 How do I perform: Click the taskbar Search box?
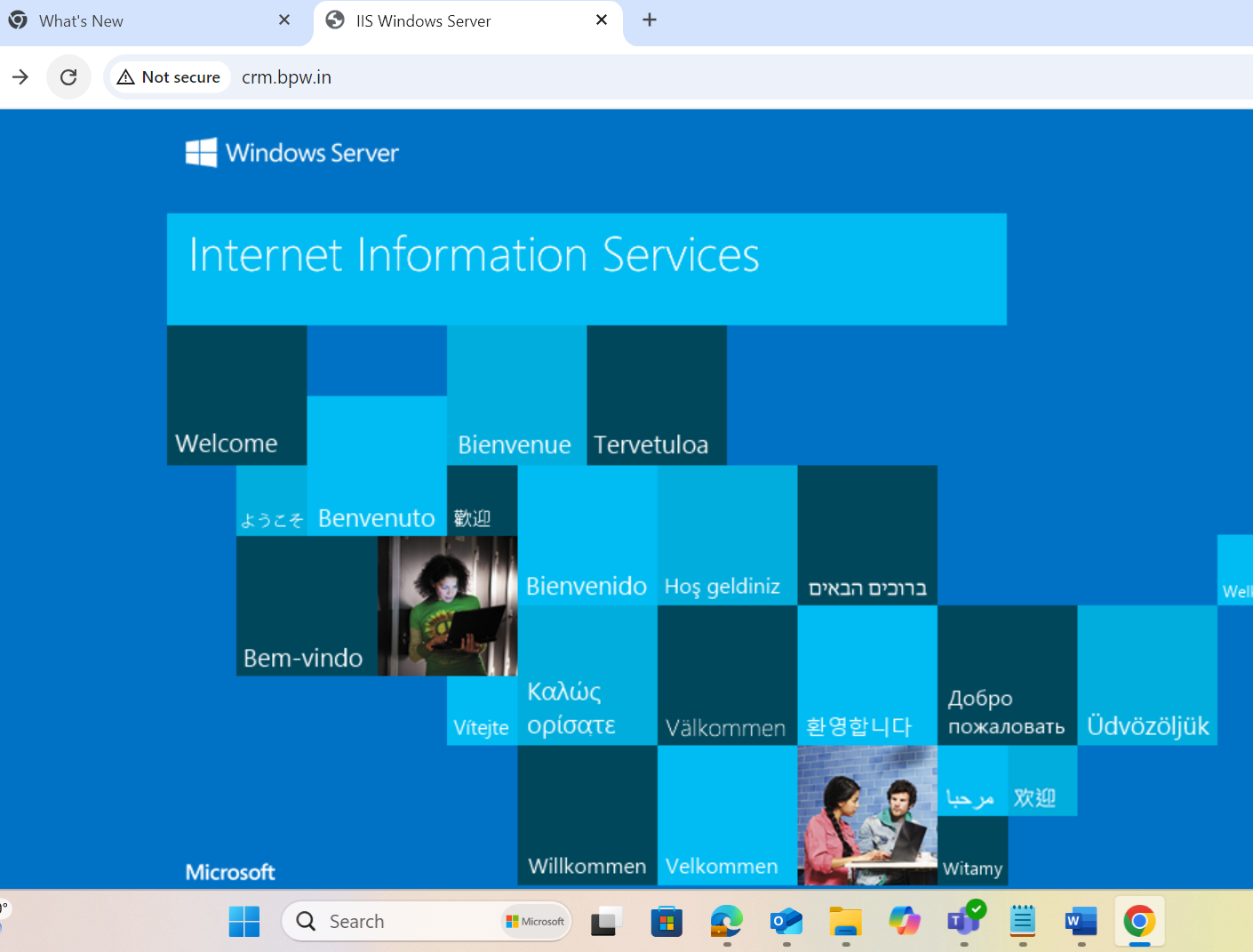click(427, 922)
